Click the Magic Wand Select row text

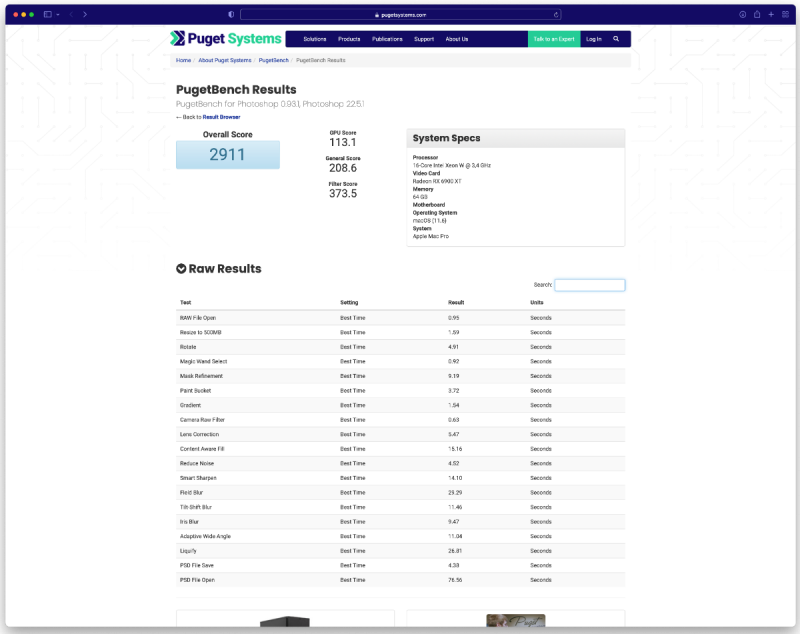204,362
